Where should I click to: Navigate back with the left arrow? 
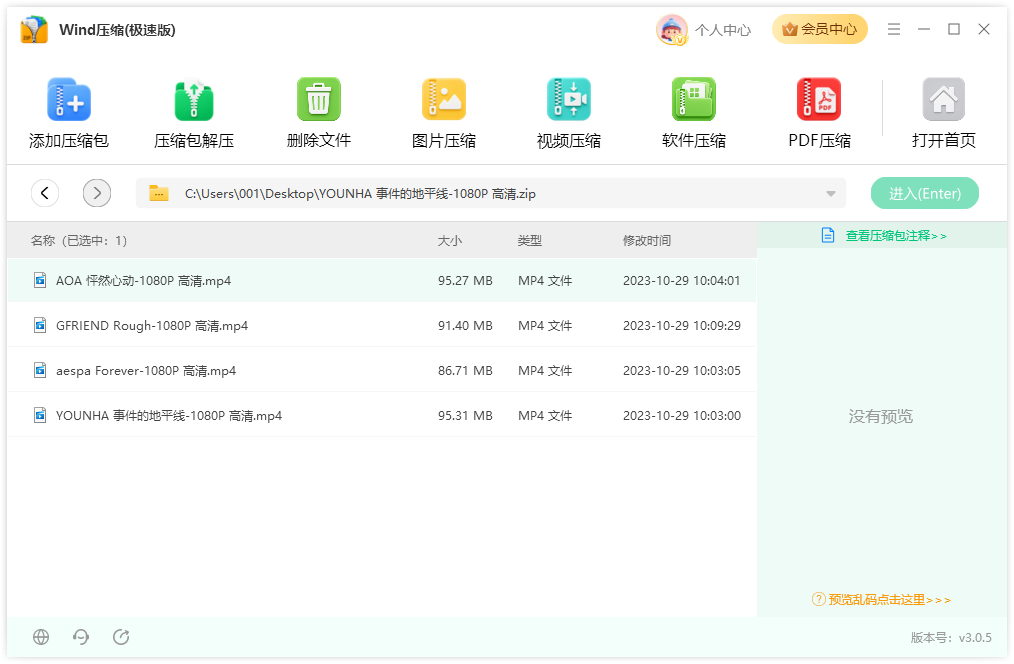tap(45, 193)
